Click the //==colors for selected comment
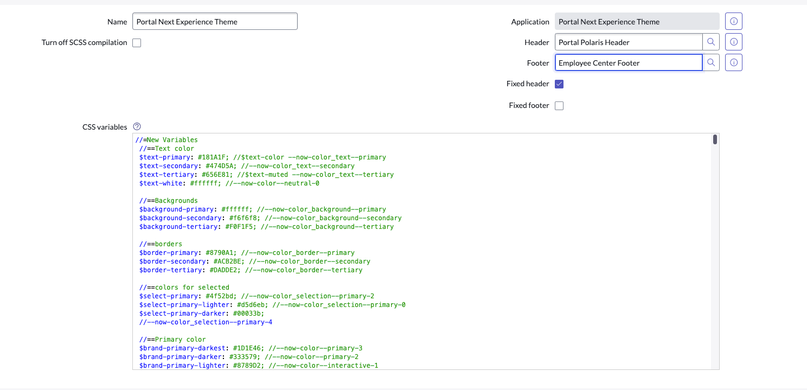This screenshot has height=390, width=807. point(184,287)
